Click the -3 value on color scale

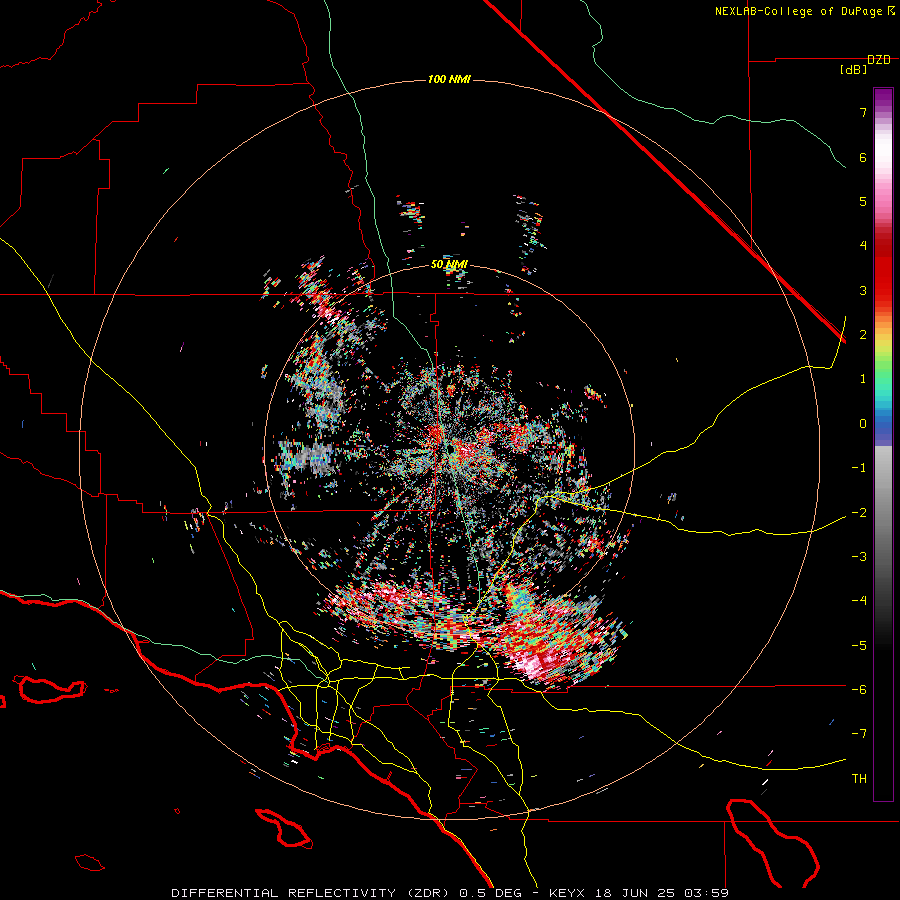point(859,557)
